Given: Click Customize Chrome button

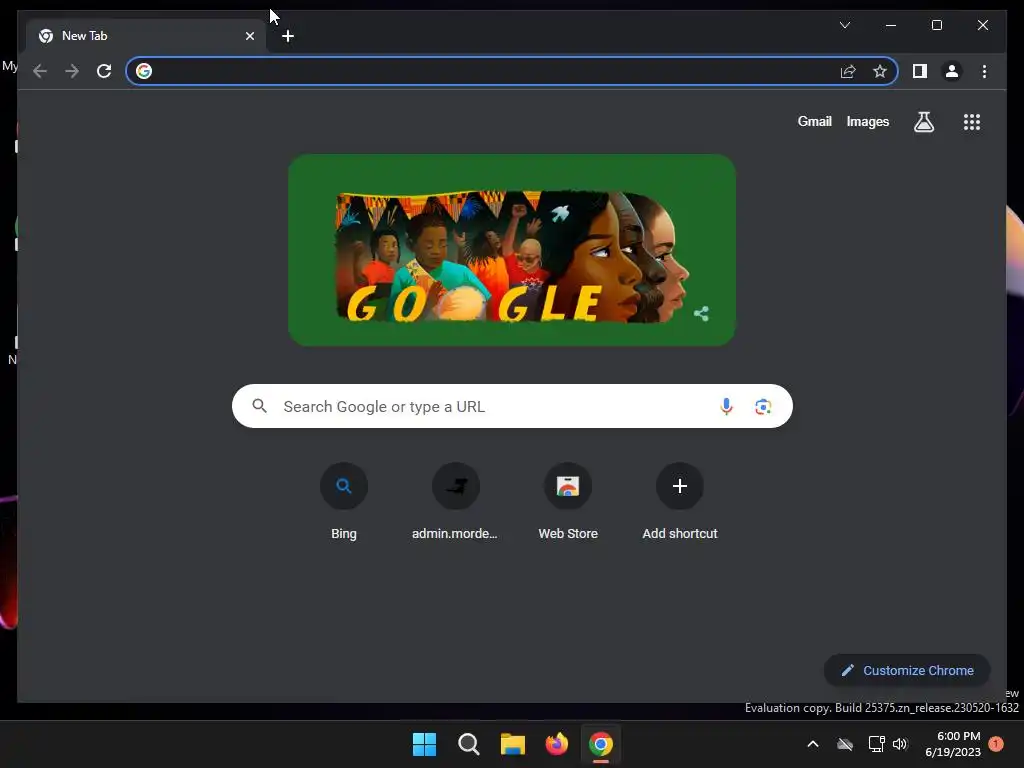Looking at the screenshot, I should pyautogui.click(x=907, y=671).
